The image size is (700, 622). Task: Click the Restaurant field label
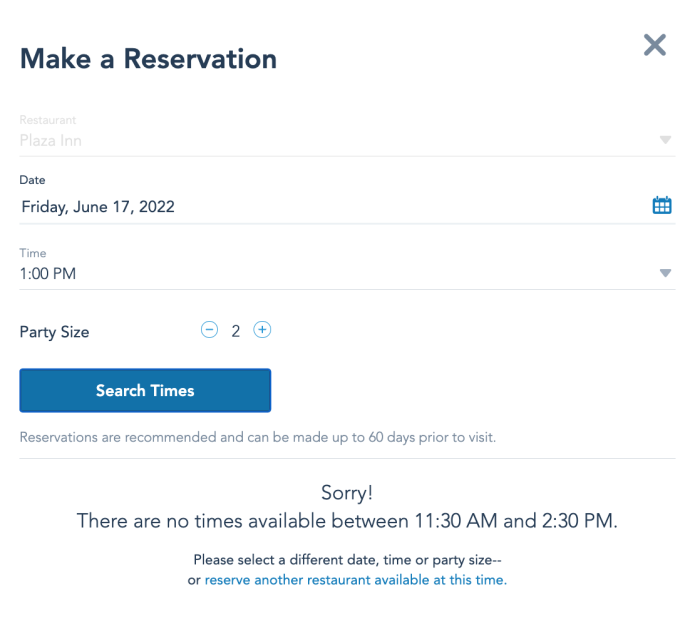48,120
